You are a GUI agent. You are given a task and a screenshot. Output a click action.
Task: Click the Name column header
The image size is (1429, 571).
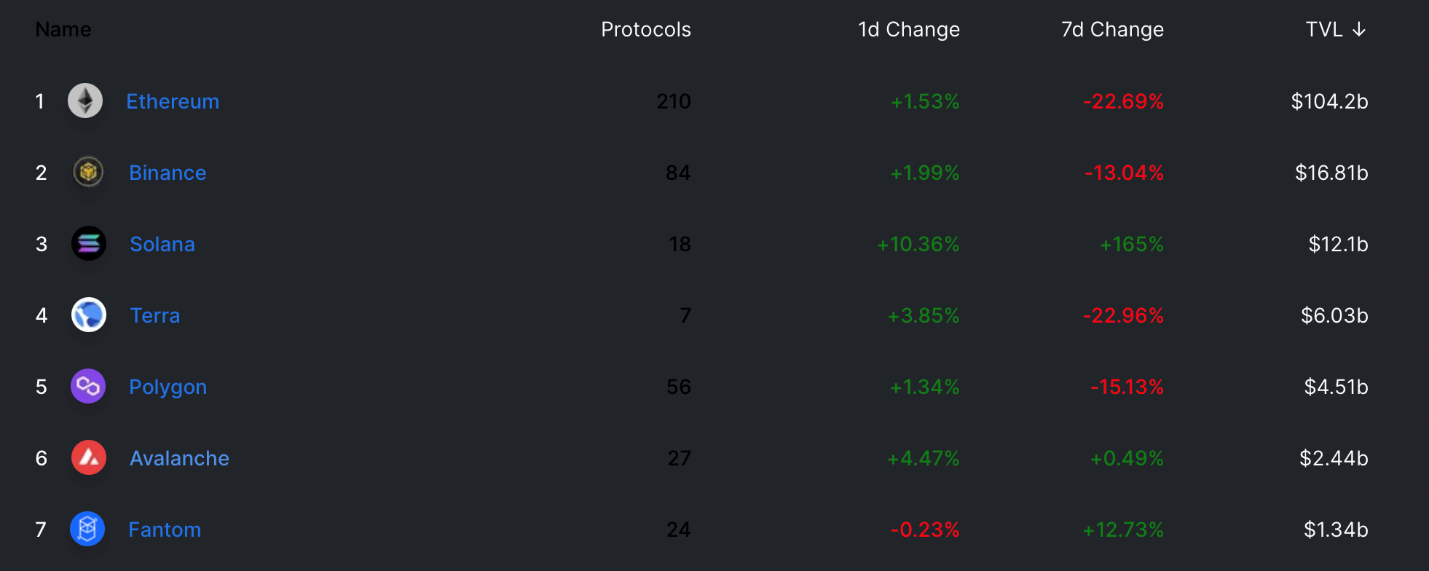pyautogui.click(x=63, y=30)
